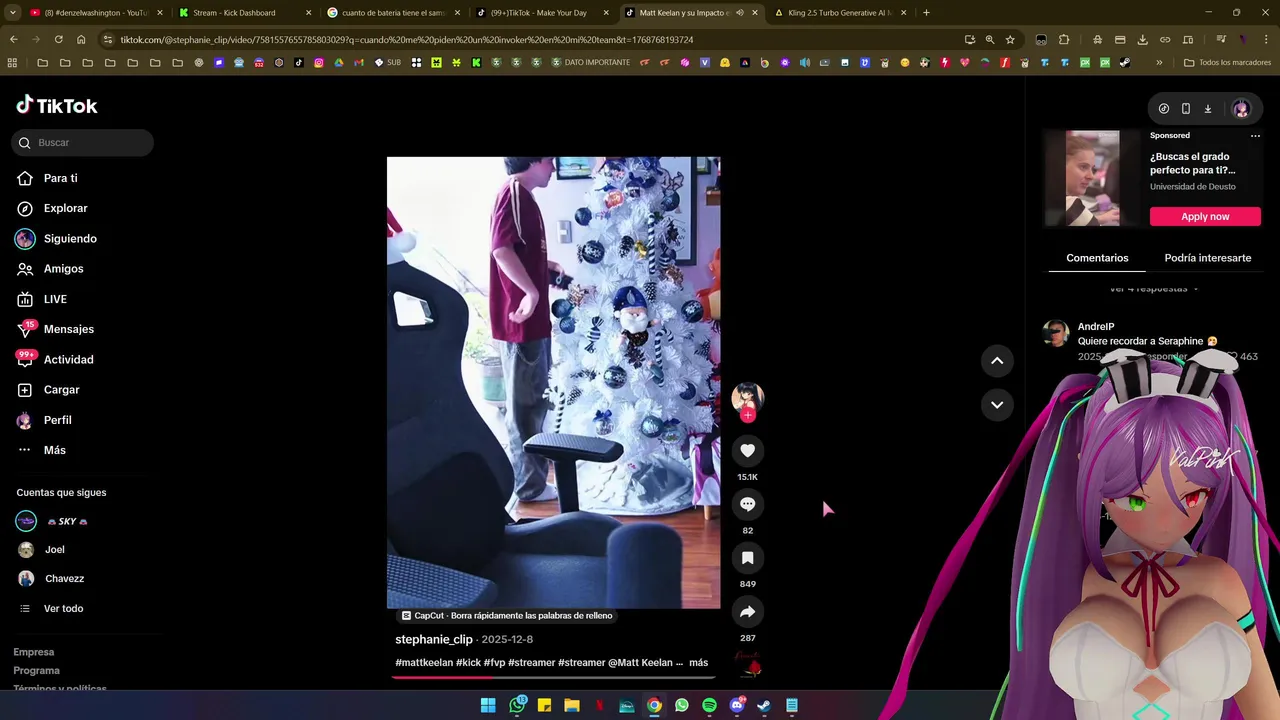This screenshot has height=720, width=1280.
Task: Open stephanie_clip profile name
Action: 434,640
